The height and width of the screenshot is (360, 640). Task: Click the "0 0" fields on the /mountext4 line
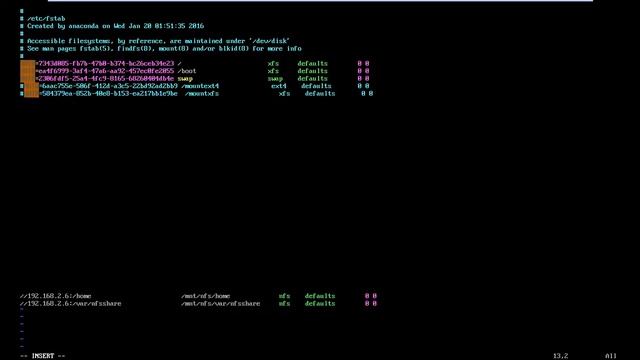(363, 86)
